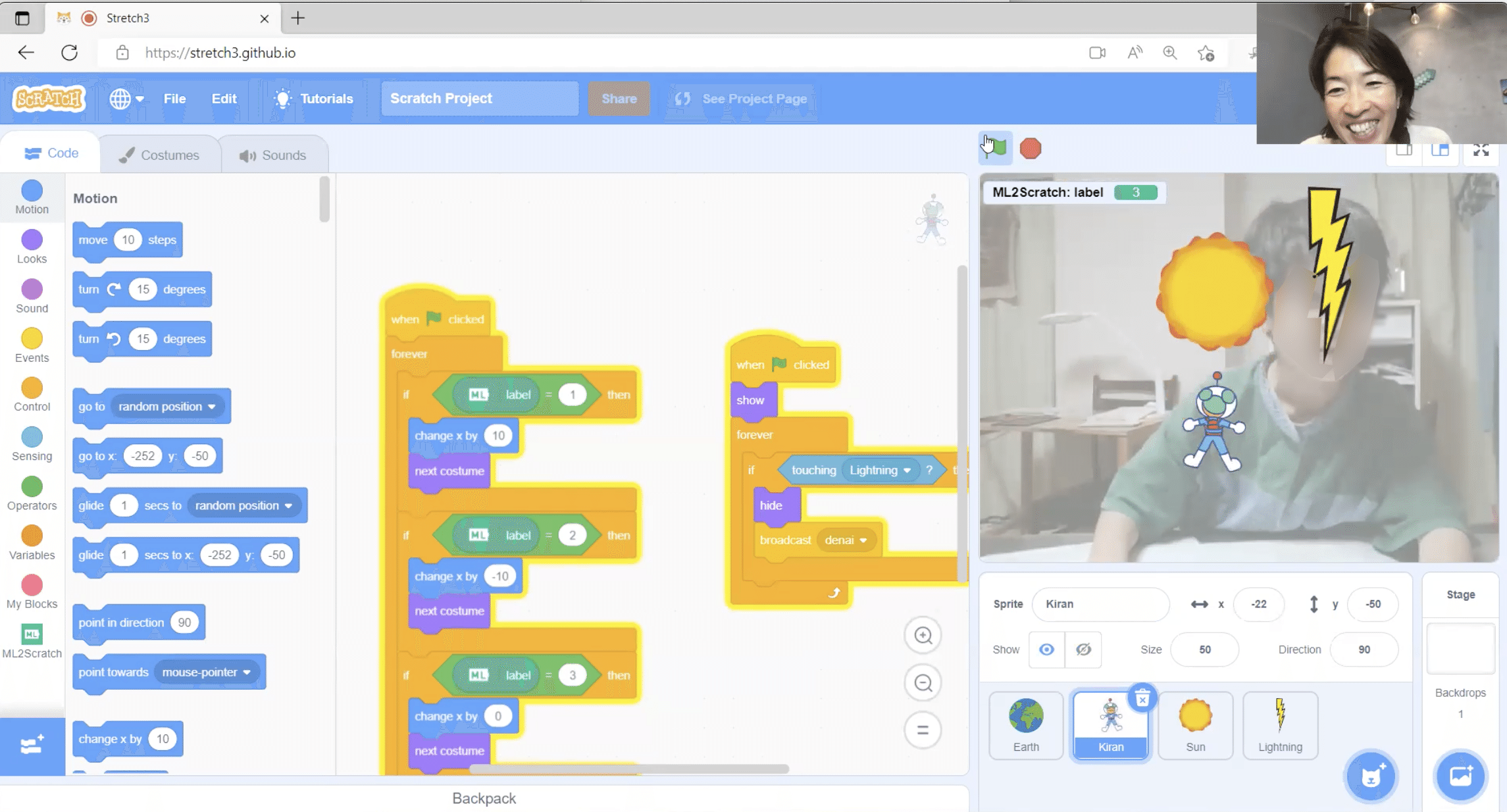Click the Choose a Sprite cat button
1507x812 pixels.
[x=1371, y=776]
